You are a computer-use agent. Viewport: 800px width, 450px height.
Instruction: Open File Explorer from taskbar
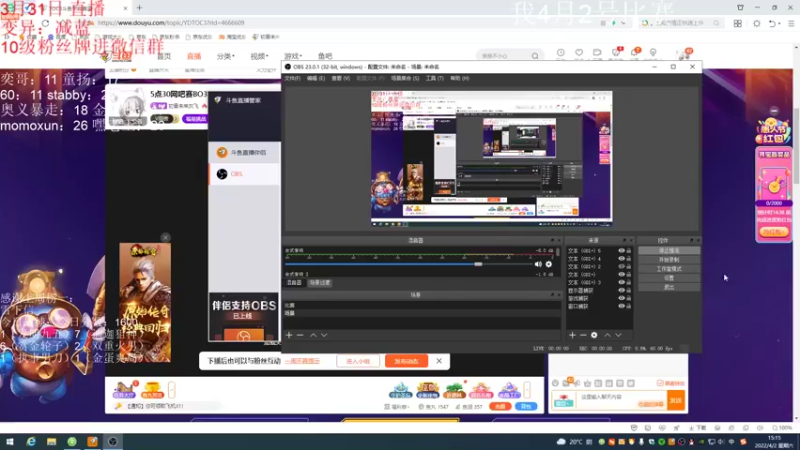click(52, 441)
